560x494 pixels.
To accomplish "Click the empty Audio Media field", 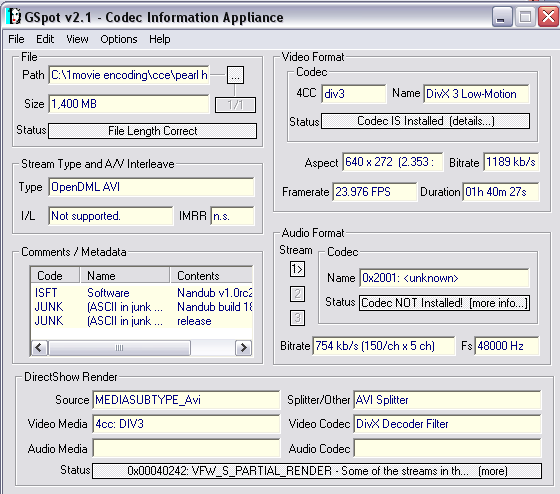I will [x=186, y=448].
